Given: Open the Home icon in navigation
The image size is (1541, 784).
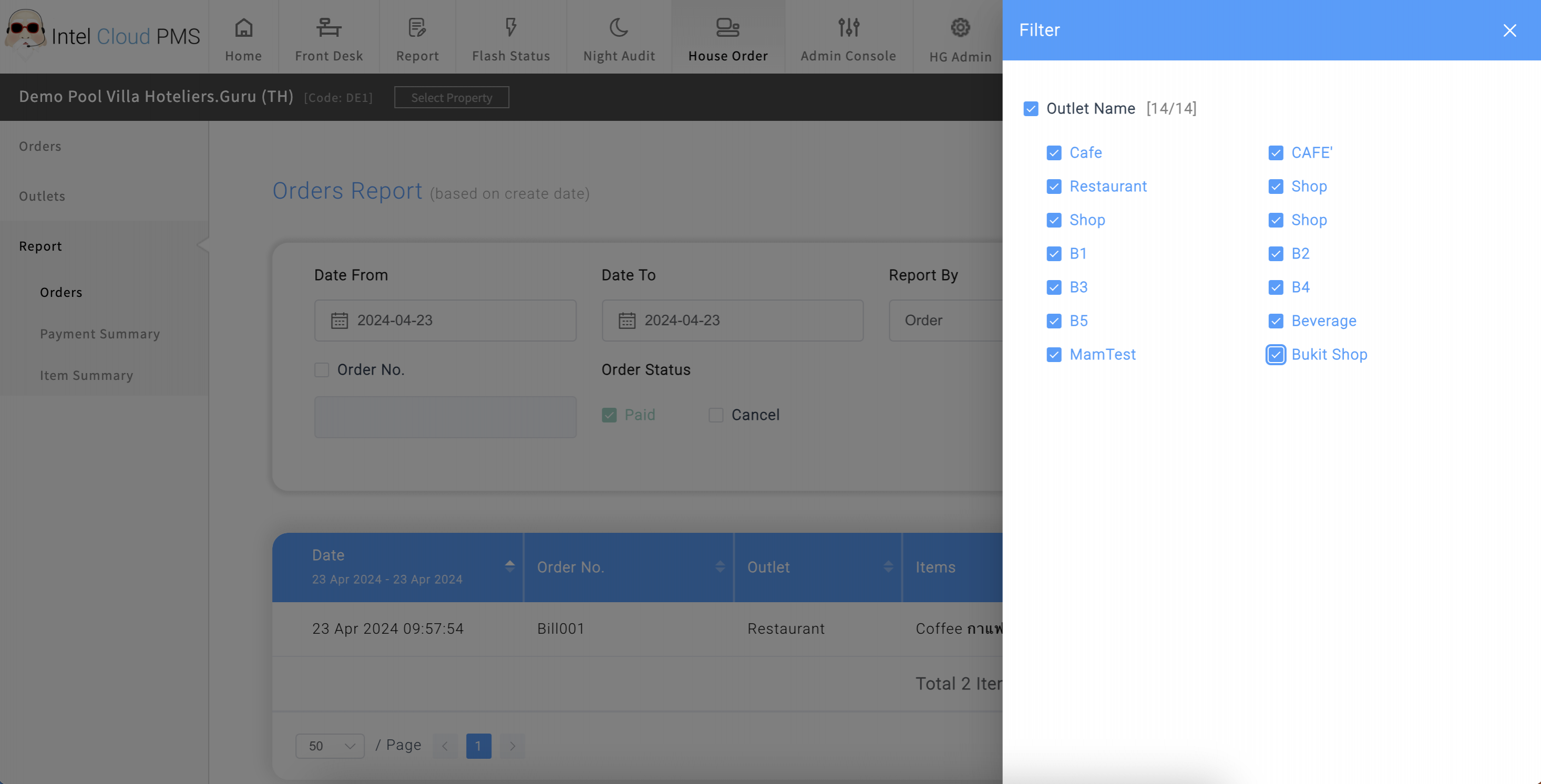Looking at the screenshot, I should coord(243,27).
